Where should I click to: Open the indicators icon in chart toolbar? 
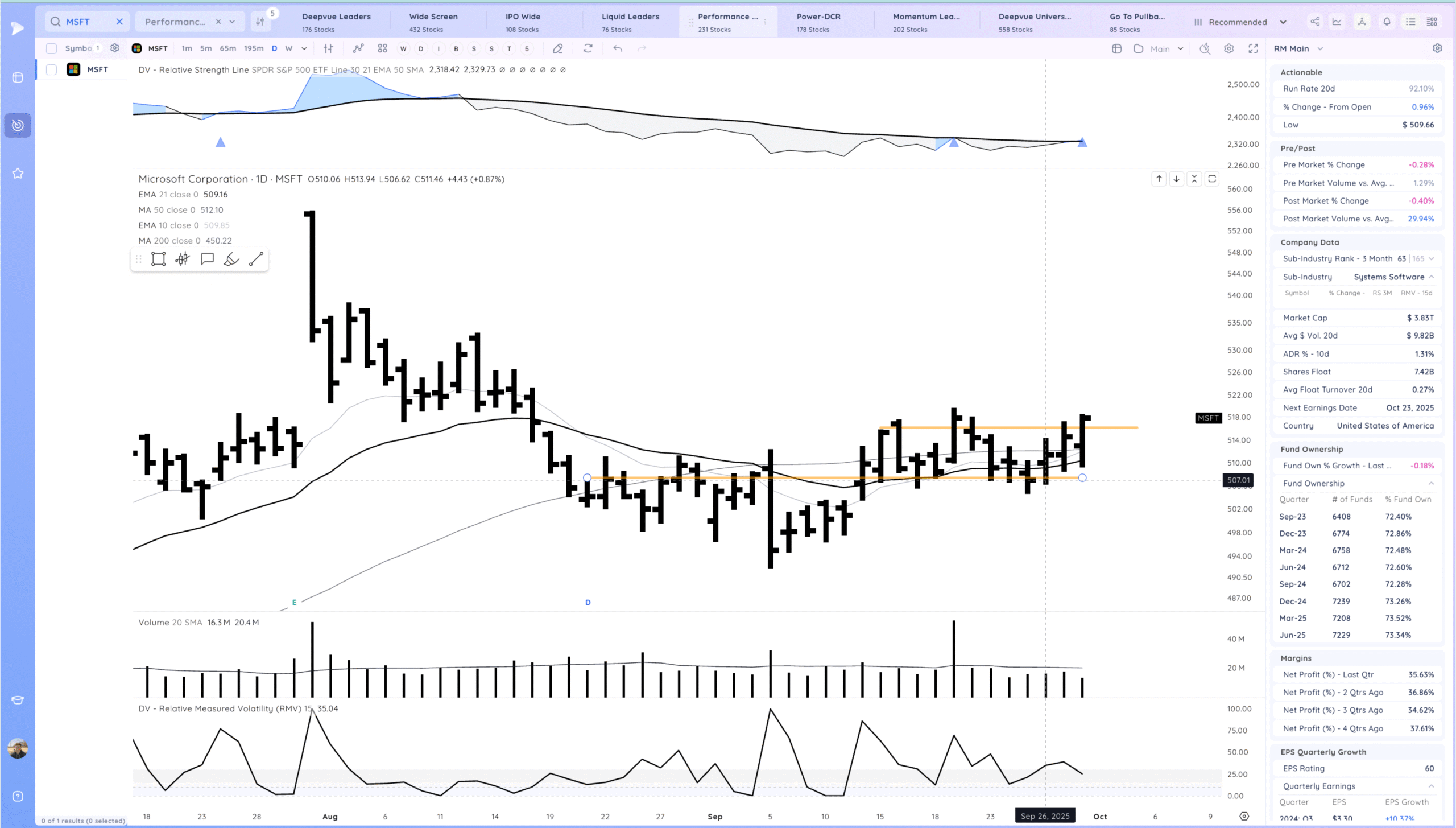tap(358, 48)
